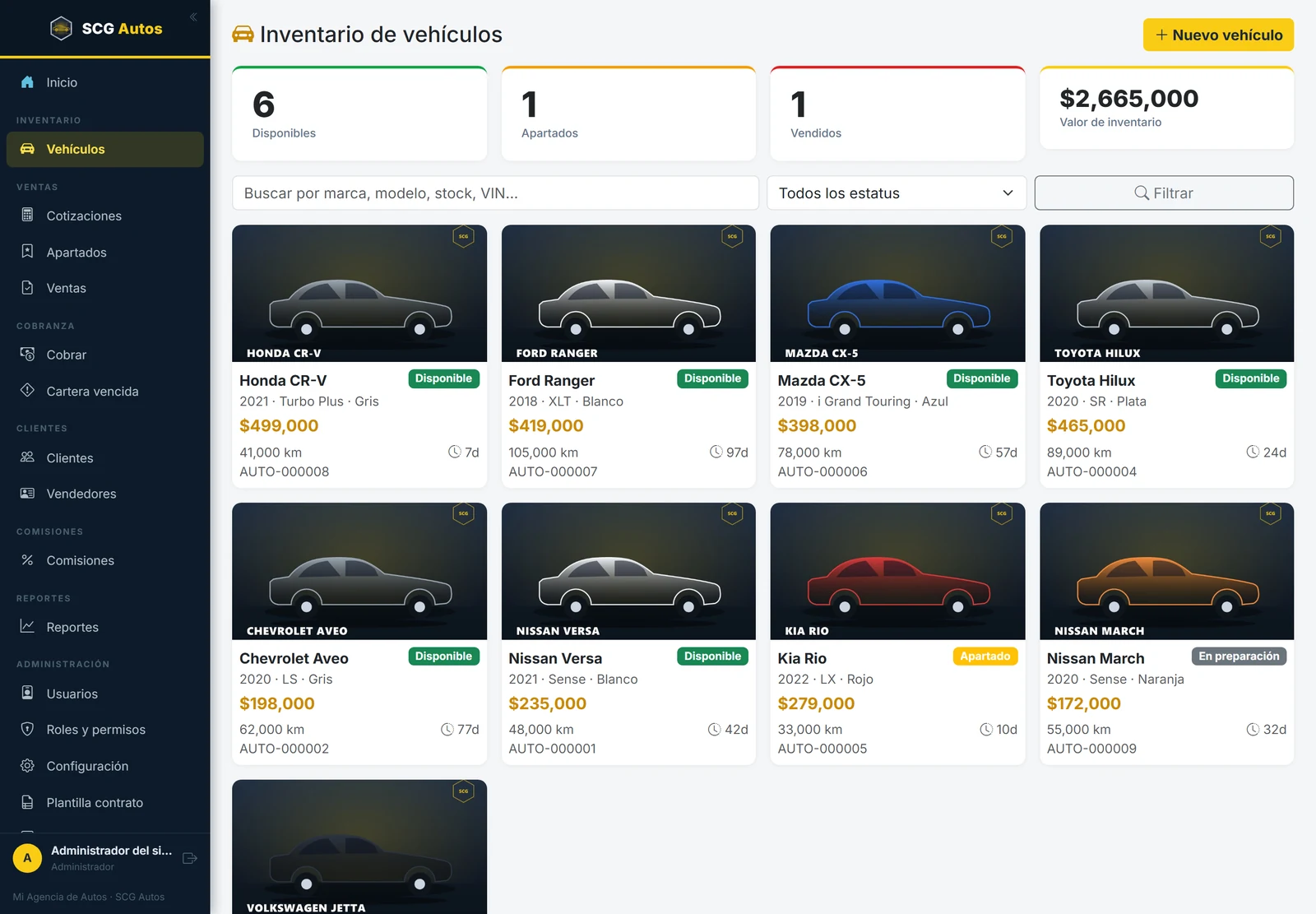The image size is (1316, 914).
Task: Click the Ventas document icon
Action: [x=27, y=288]
